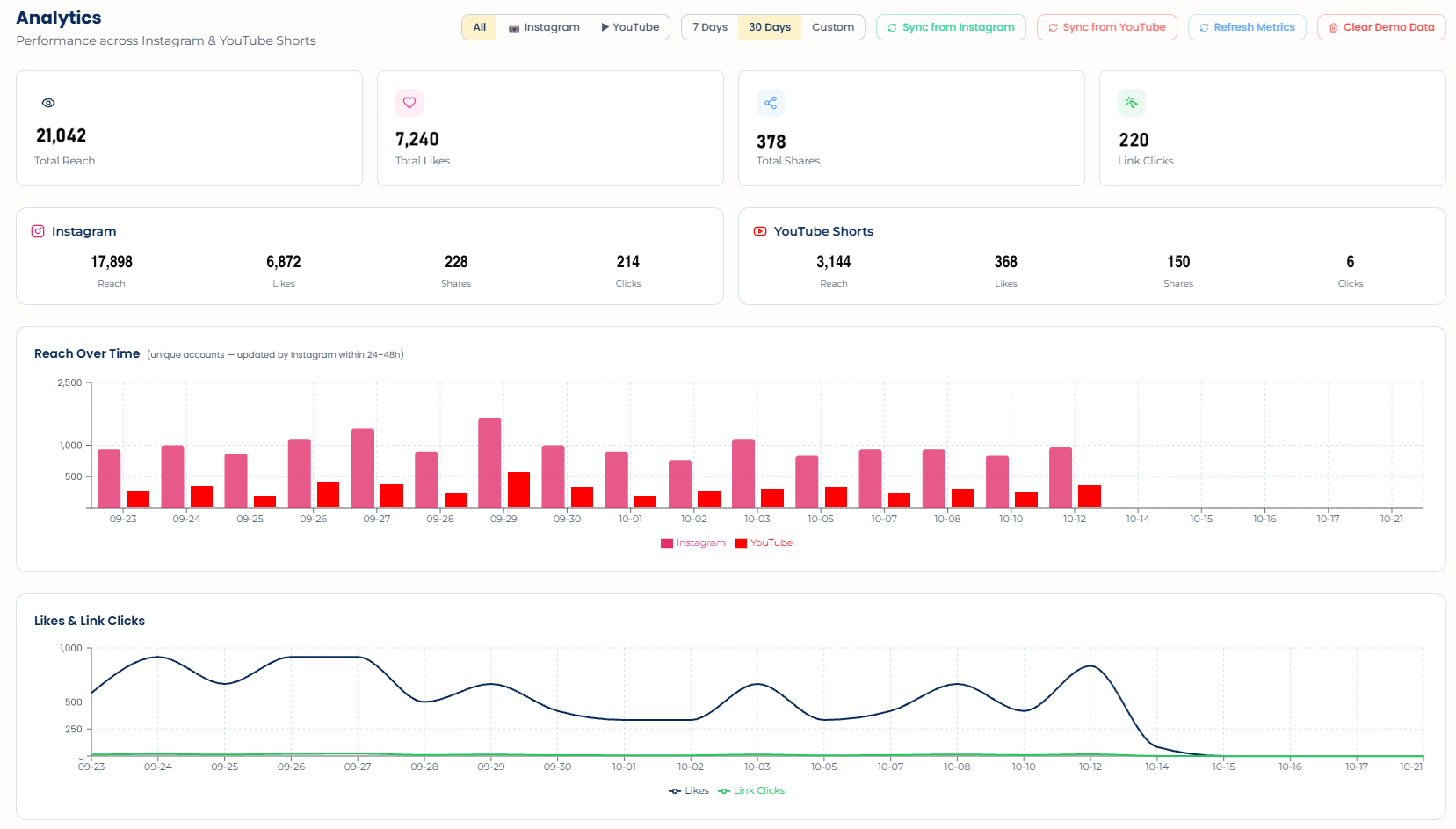Click YouTube Shorts reach value 3,144
Image resolution: width=1456 pixels, height=829 pixels.
click(x=834, y=262)
